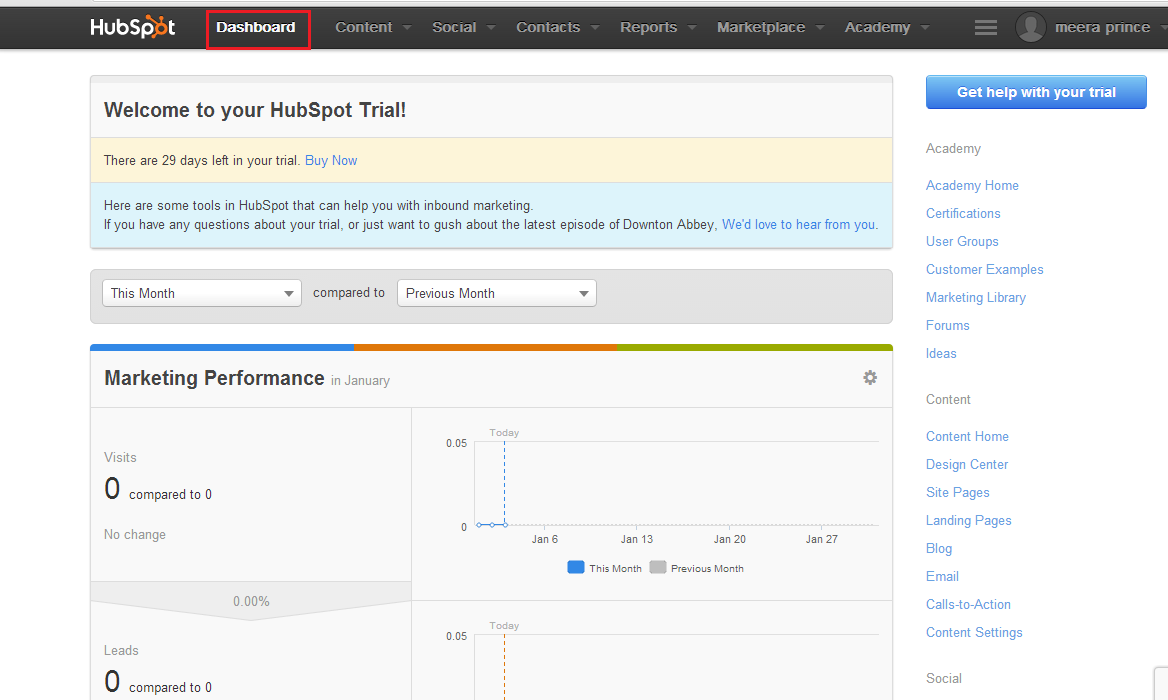The image size is (1168, 700).
Task: Open Certifications link
Action: pos(963,214)
